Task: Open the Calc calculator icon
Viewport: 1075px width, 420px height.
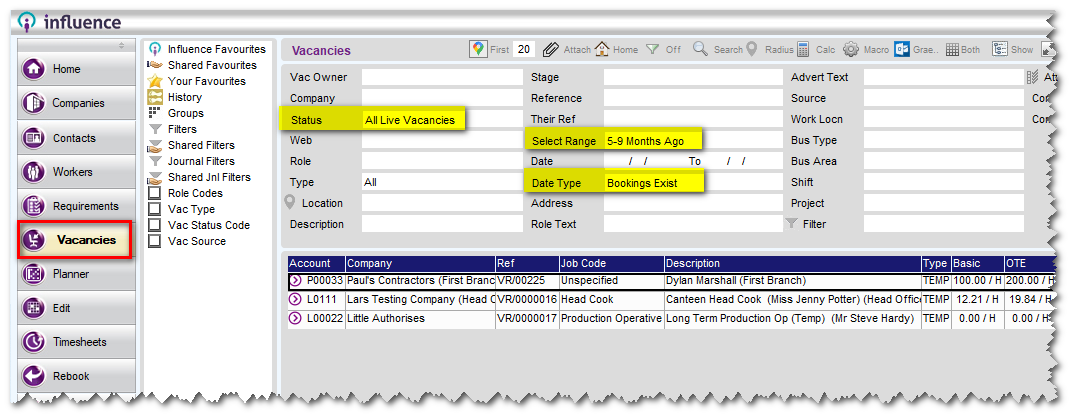Action: click(803, 49)
